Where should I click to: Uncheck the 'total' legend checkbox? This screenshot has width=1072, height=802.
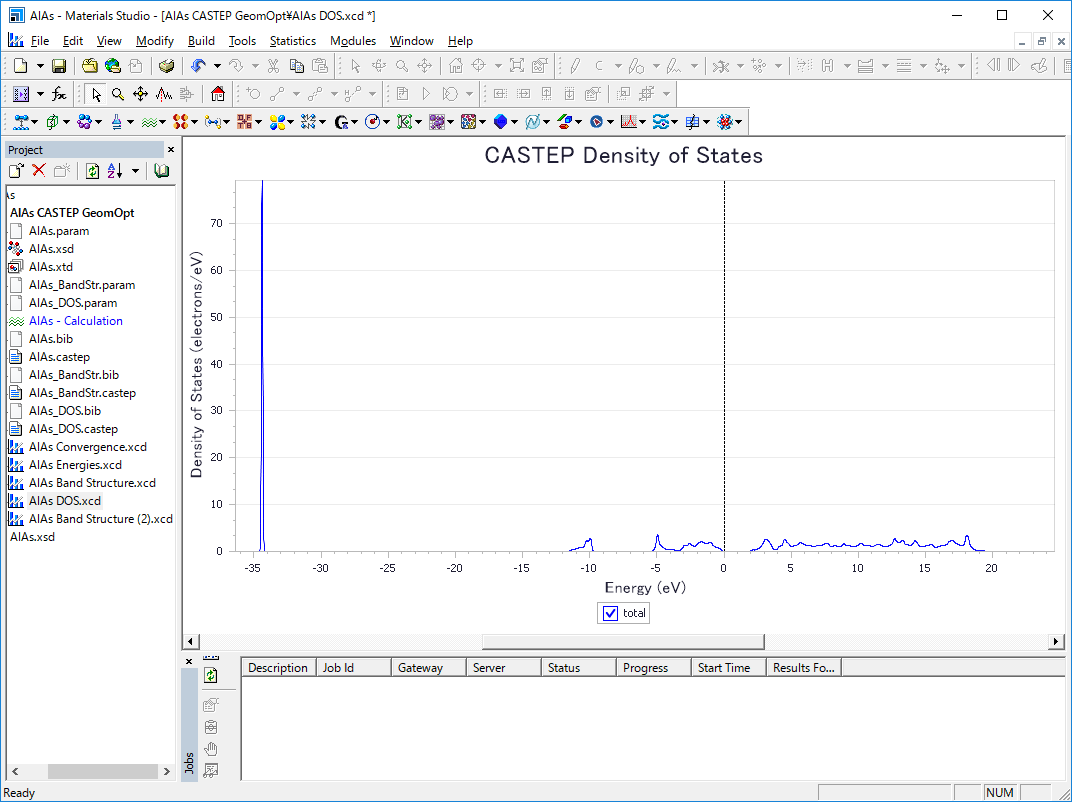(x=611, y=613)
